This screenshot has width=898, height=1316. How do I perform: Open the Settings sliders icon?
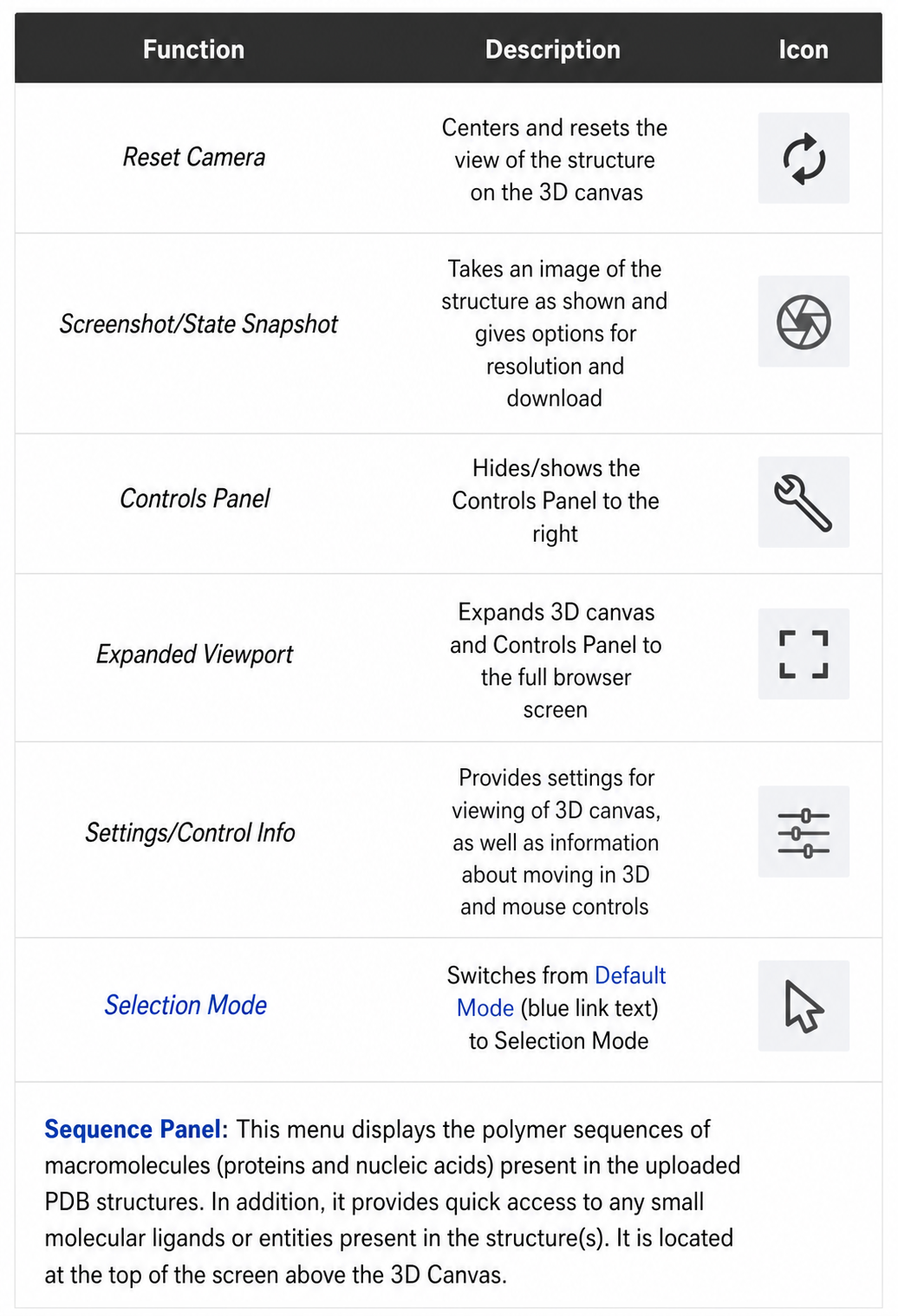pyautogui.click(x=804, y=831)
